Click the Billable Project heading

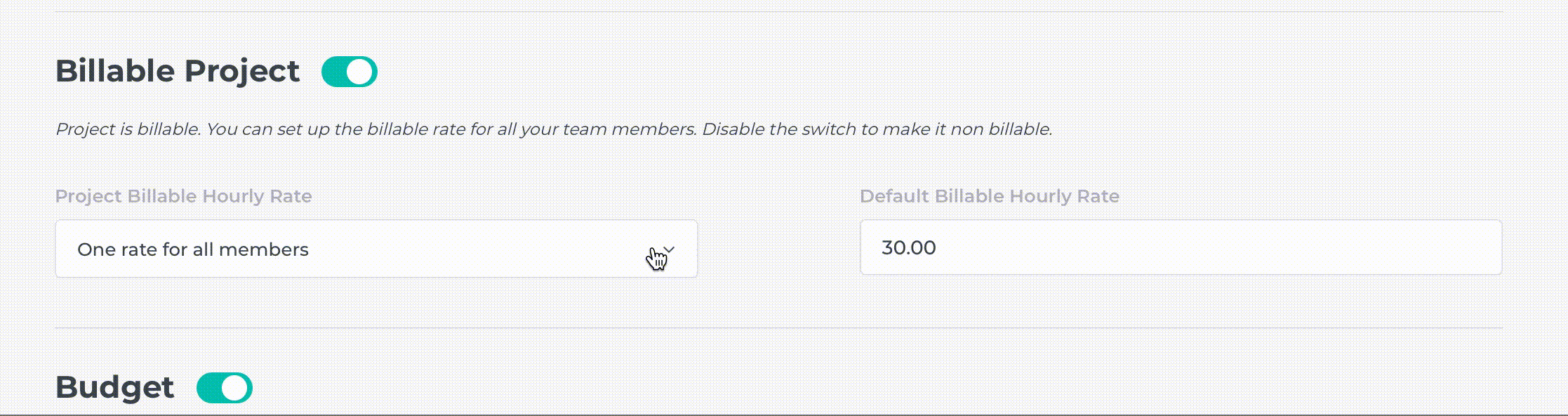[x=177, y=71]
